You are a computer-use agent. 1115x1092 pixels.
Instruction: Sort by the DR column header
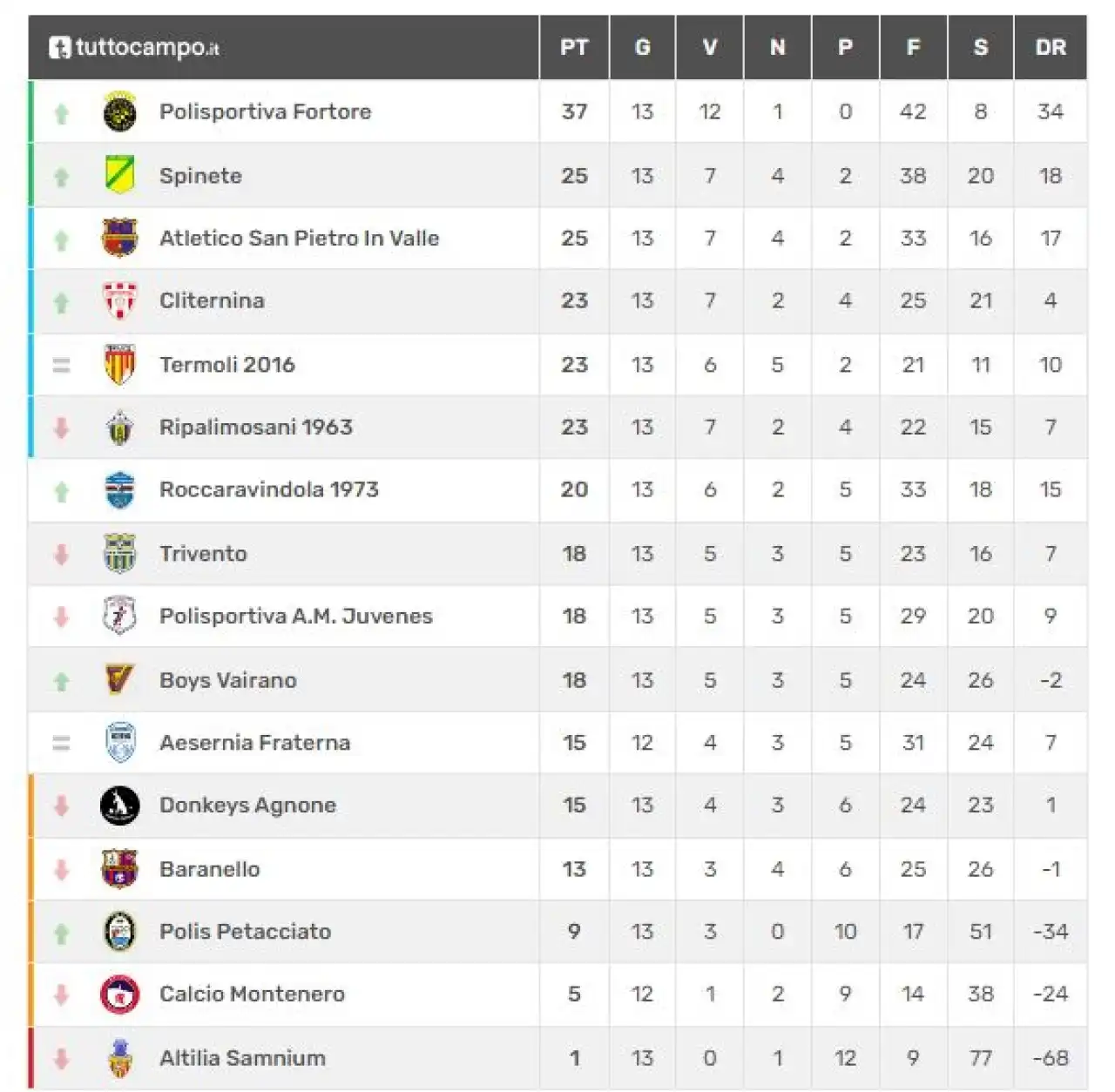click(1051, 47)
